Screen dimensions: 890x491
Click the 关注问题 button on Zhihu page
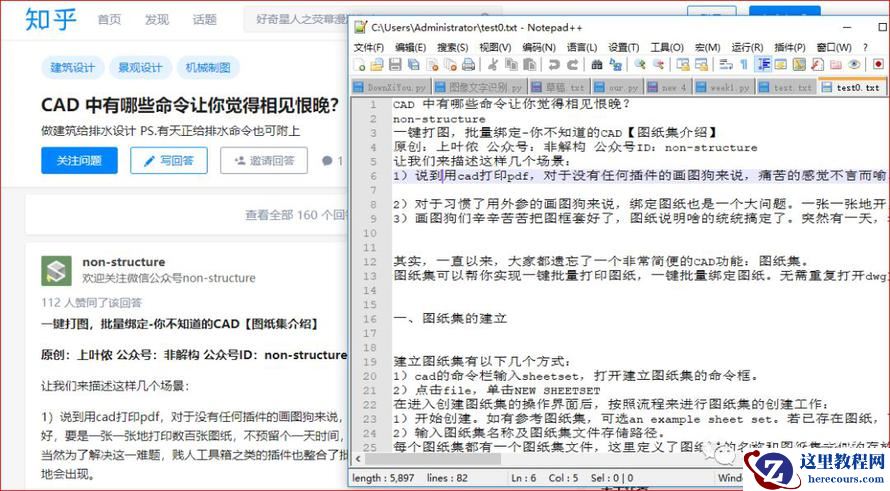79,161
